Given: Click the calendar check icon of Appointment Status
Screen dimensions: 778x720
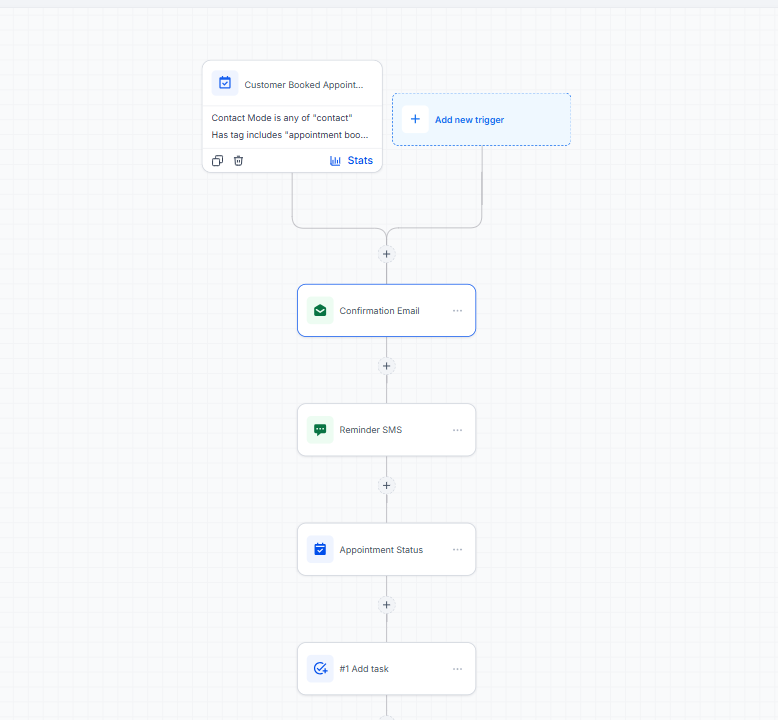Looking at the screenshot, I should point(320,549).
